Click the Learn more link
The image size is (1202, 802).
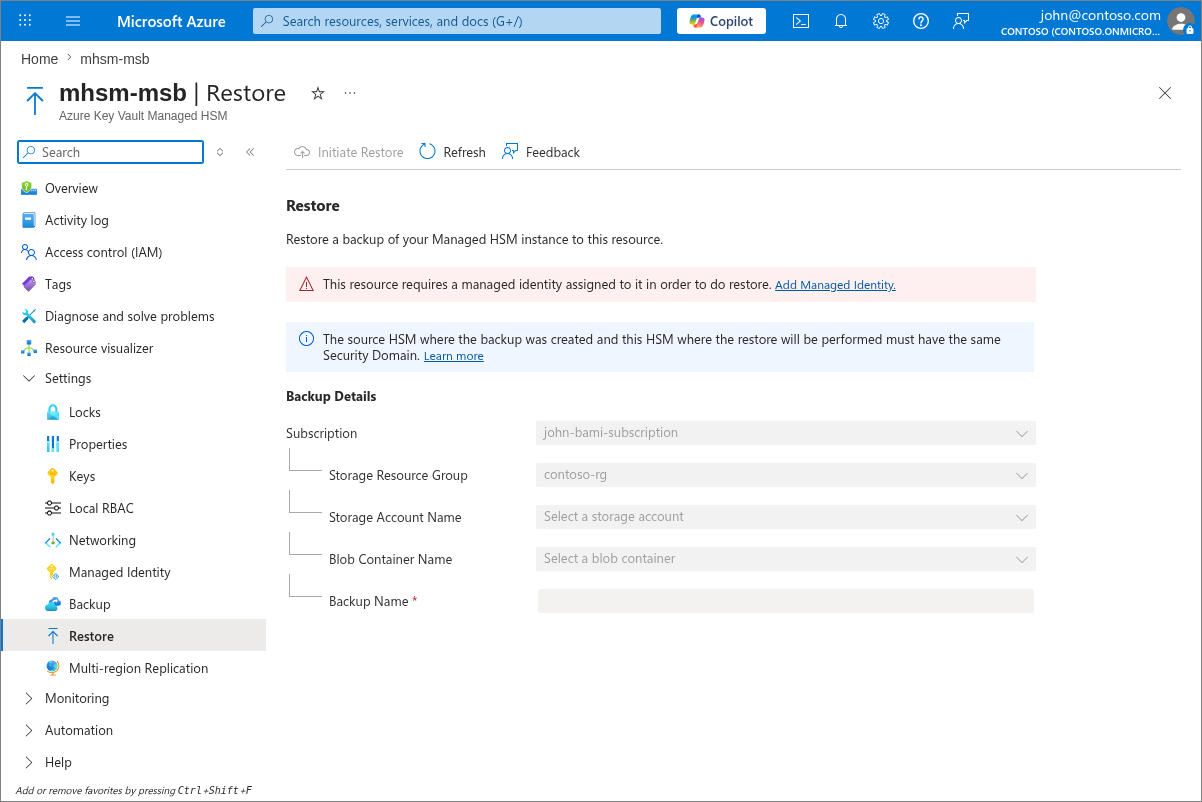pos(453,356)
